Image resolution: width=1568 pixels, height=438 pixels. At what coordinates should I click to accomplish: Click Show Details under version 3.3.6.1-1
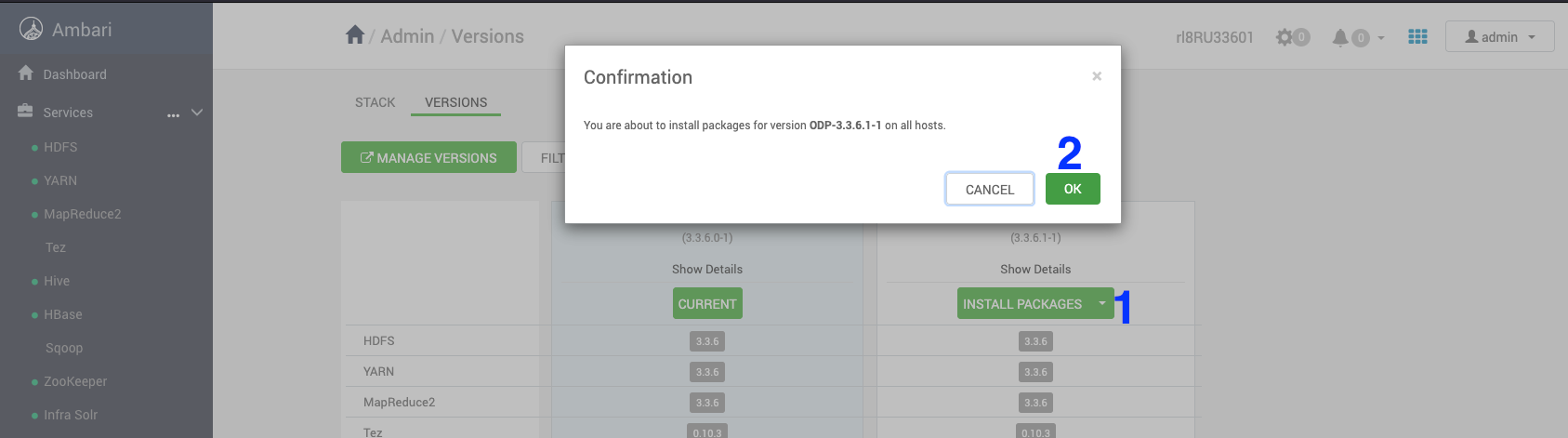click(x=1034, y=270)
